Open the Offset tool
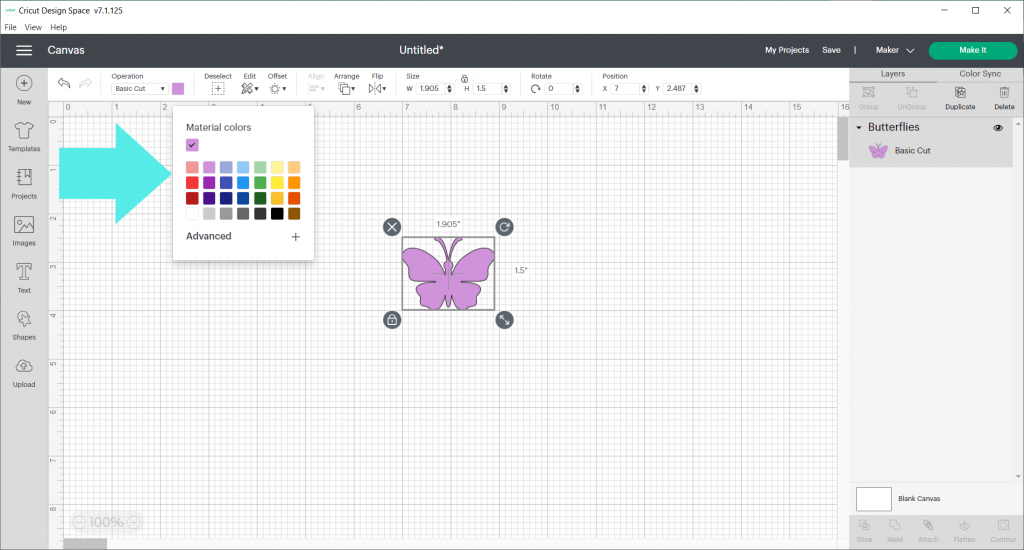 (278, 89)
